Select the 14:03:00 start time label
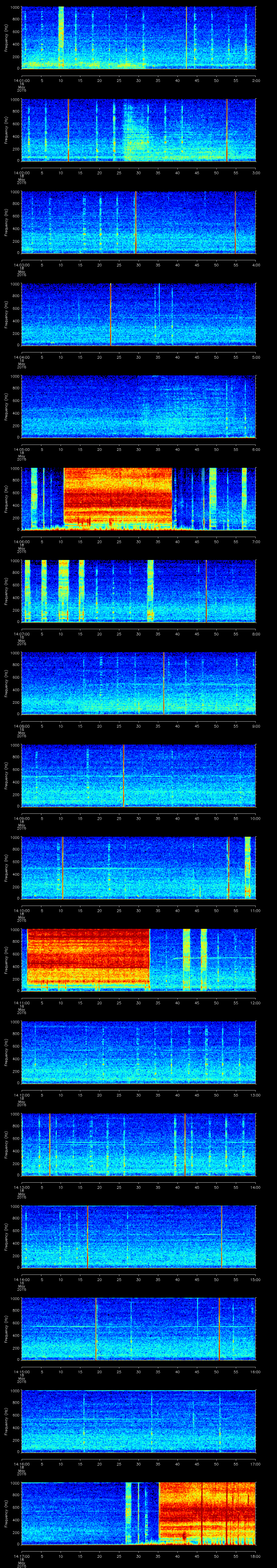 point(21,265)
